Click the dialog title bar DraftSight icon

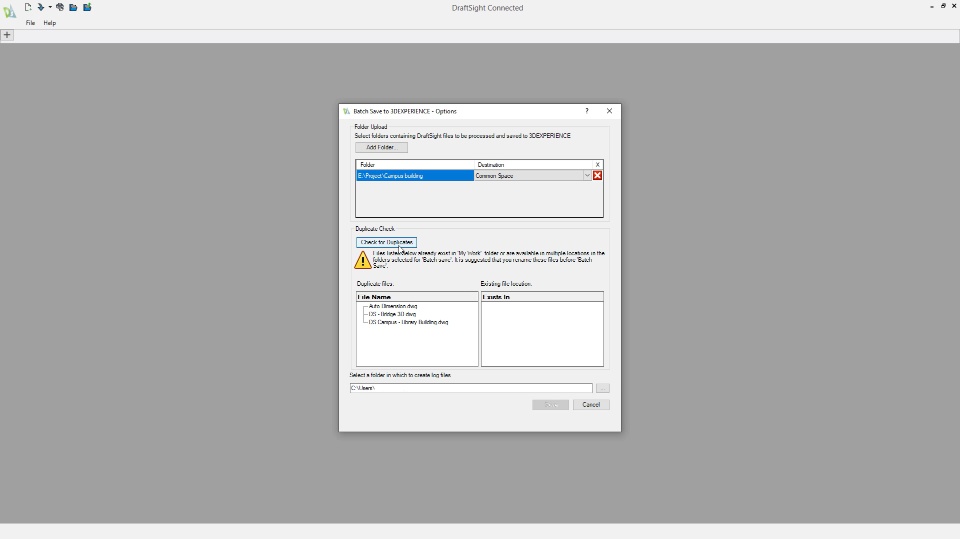coord(346,111)
